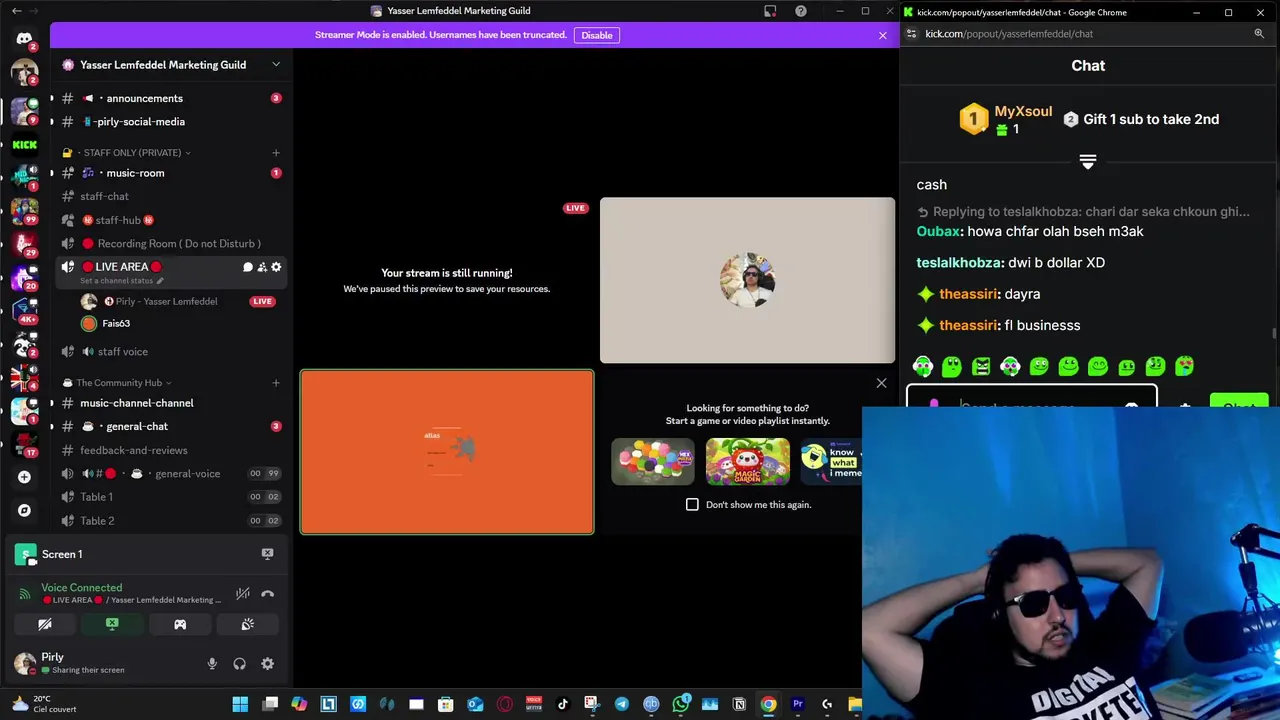Click Gift 1 sub to take 2nd
1280x720 pixels.
pos(1141,119)
